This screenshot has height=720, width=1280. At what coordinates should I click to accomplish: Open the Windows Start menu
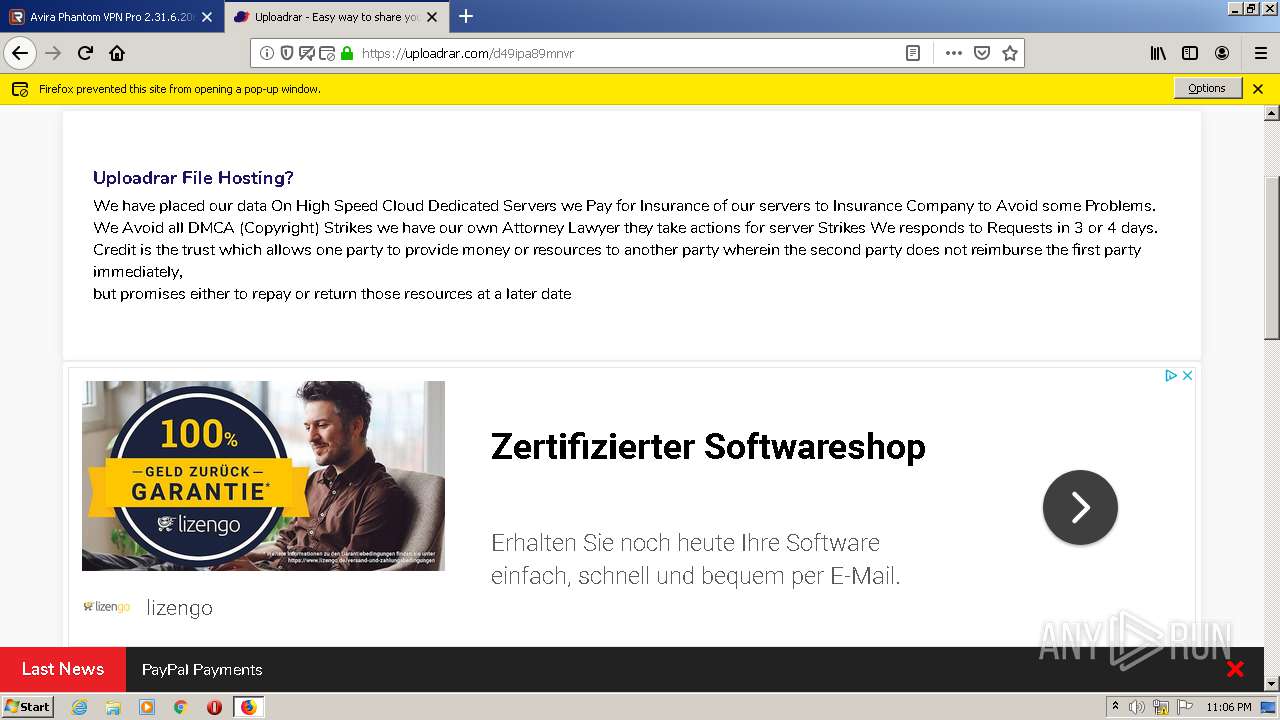[x=28, y=707]
